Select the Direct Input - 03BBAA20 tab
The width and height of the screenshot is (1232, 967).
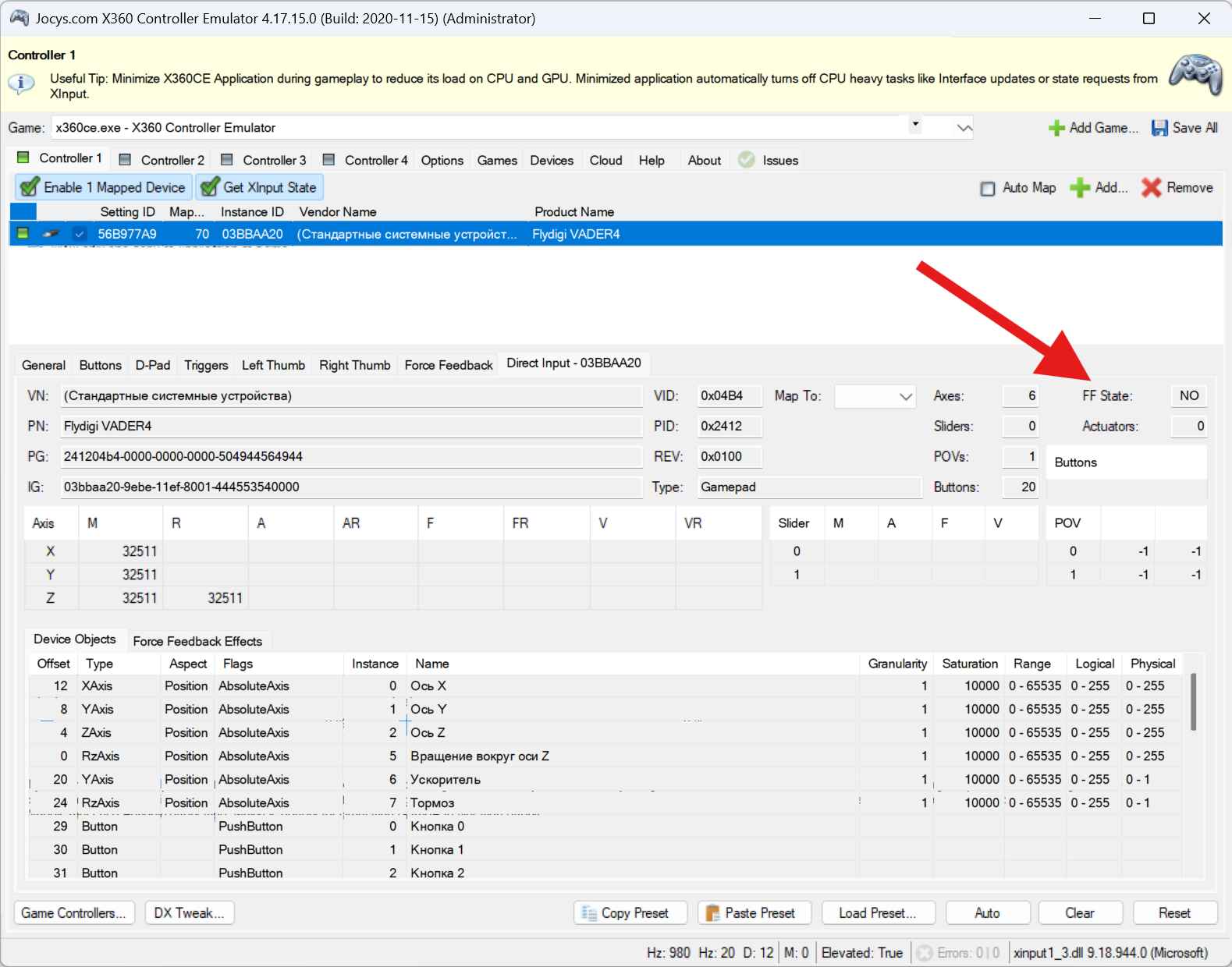coord(573,363)
